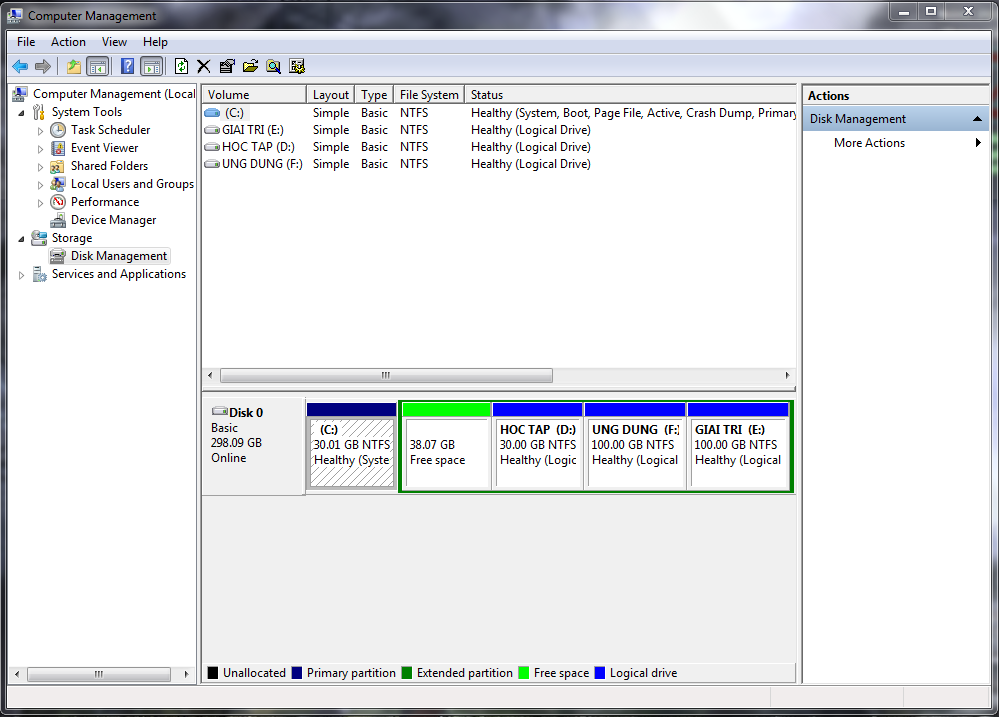Image resolution: width=999 pixels, height=717 pixels.
Task: Click the green Refresh icon in toolbar
Action: [181, 67]
